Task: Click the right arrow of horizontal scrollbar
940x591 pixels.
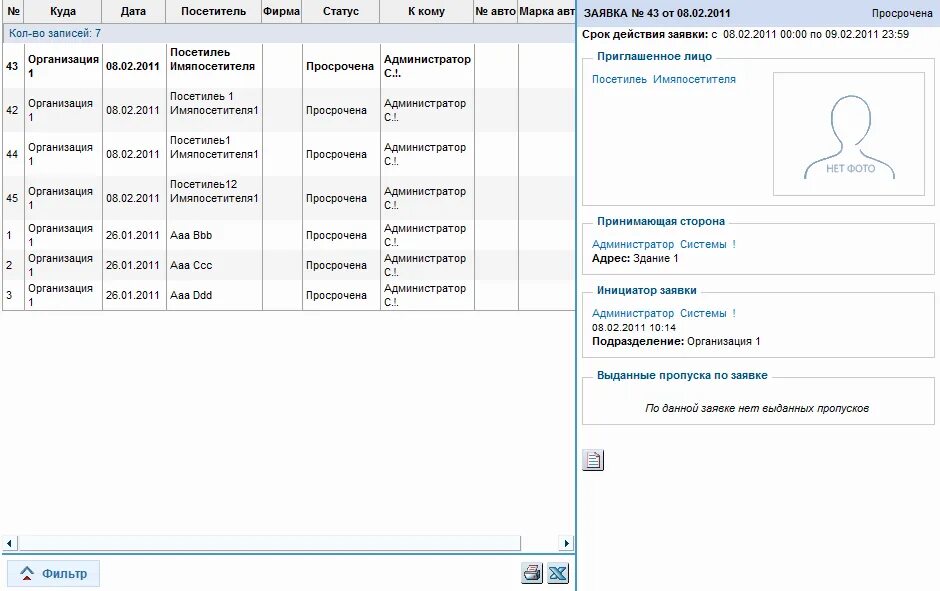Action: [x=567, y=543]
